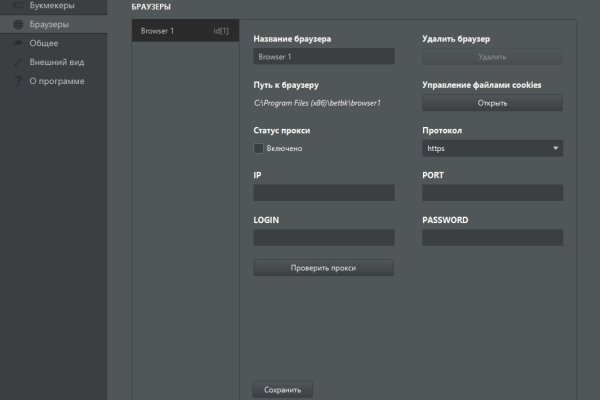The width and height of the screenshot is (600, 400).
Task: Open the Букмекеры section
Action: [x=52, y=6]
